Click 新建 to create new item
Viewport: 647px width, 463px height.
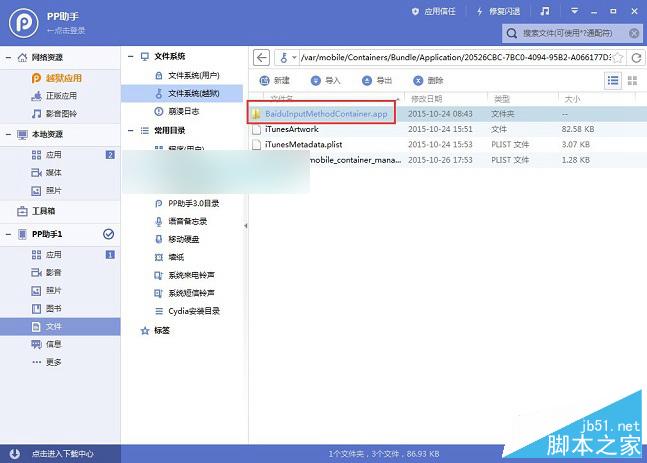click(x=274, y=80)
